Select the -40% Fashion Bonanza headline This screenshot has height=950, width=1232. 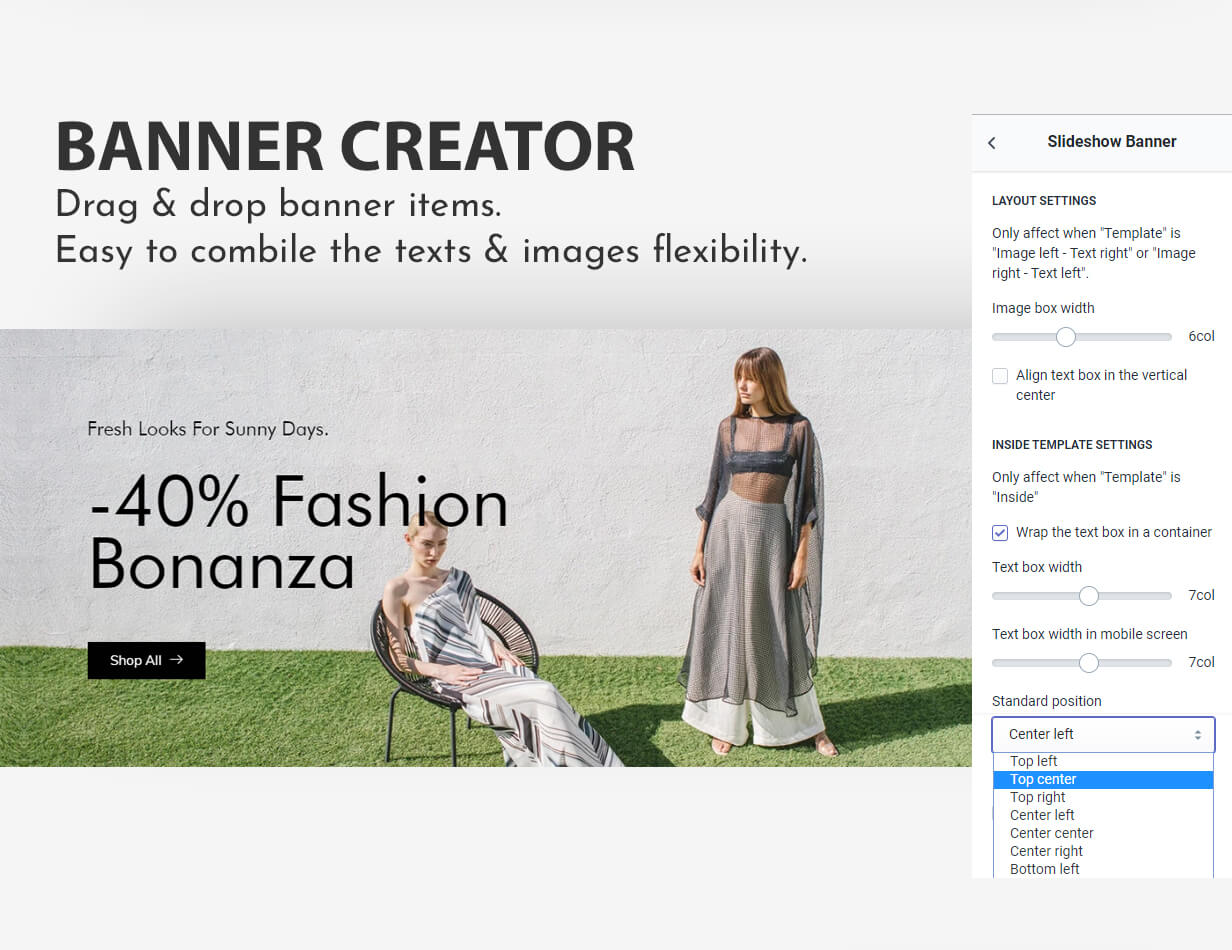pos(298,533)
